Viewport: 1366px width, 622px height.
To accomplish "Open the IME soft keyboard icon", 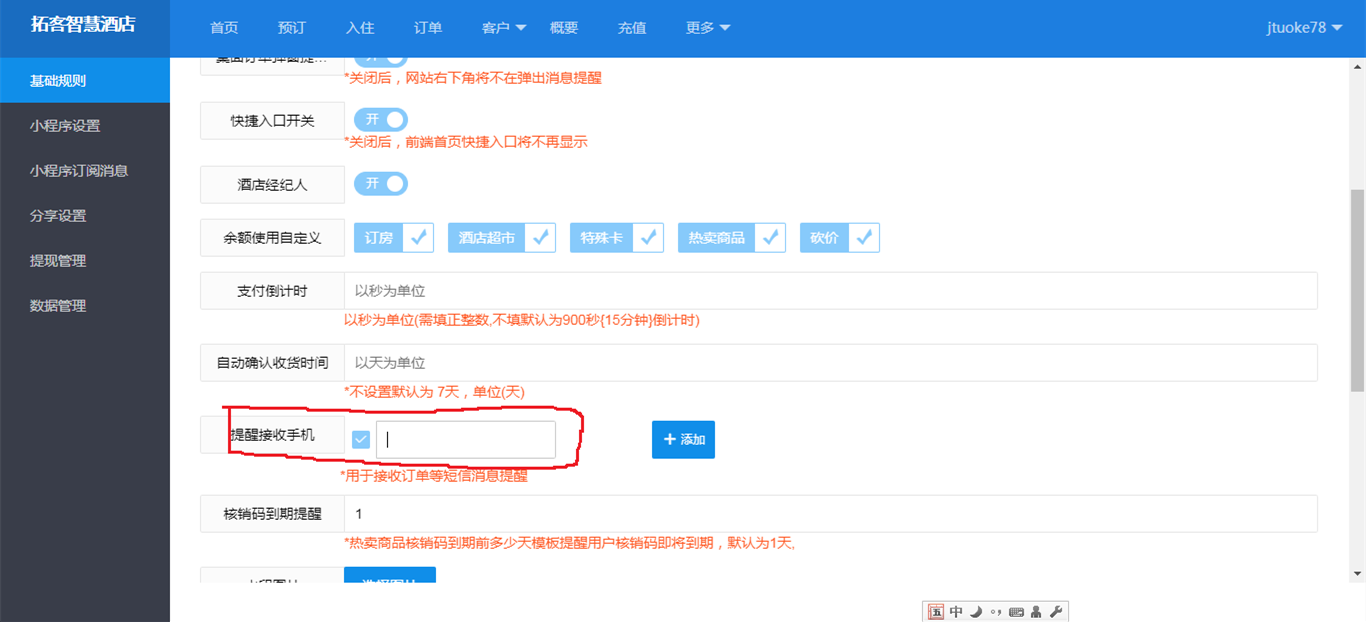I will [1017, 612].
